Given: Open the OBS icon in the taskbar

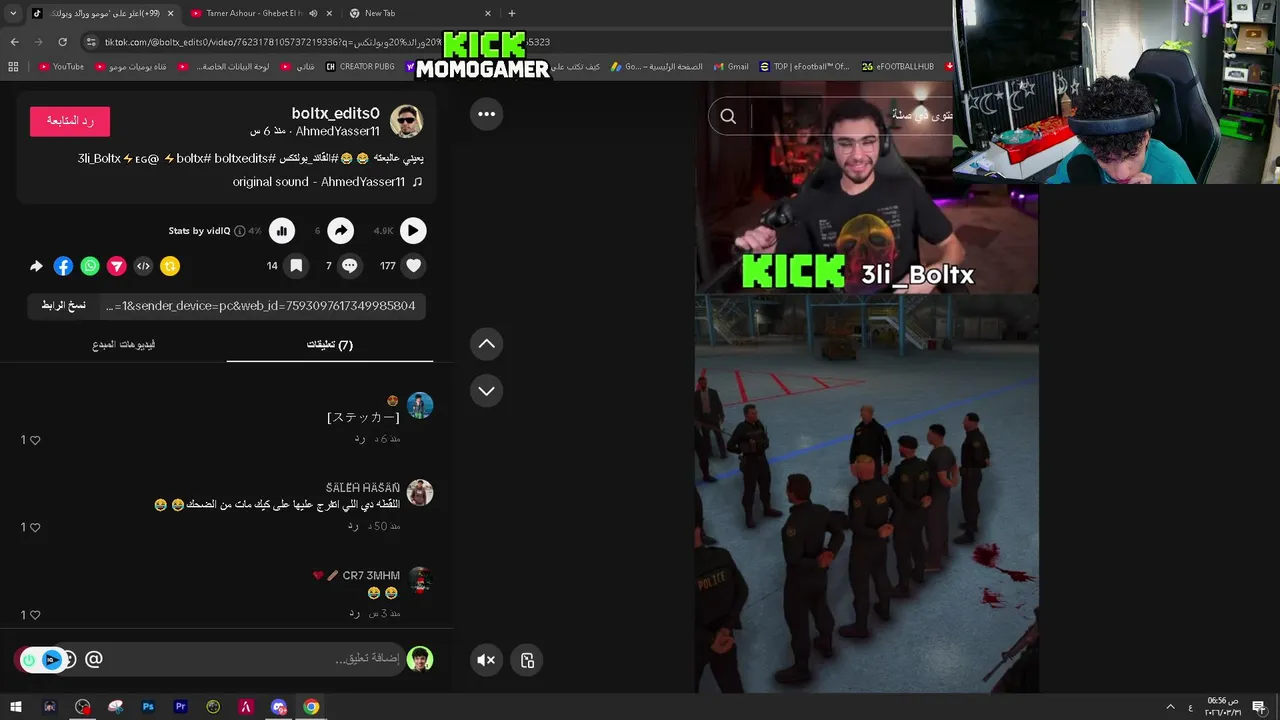Looking at the screenshot, I should pos(83,707).
